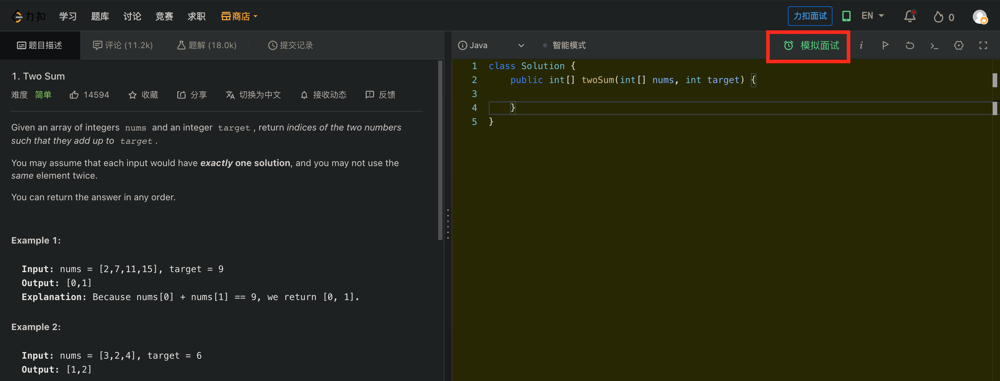Open editor settings hexagon icon
Screen dimensions: 1000x381
(x=959, y=45)
